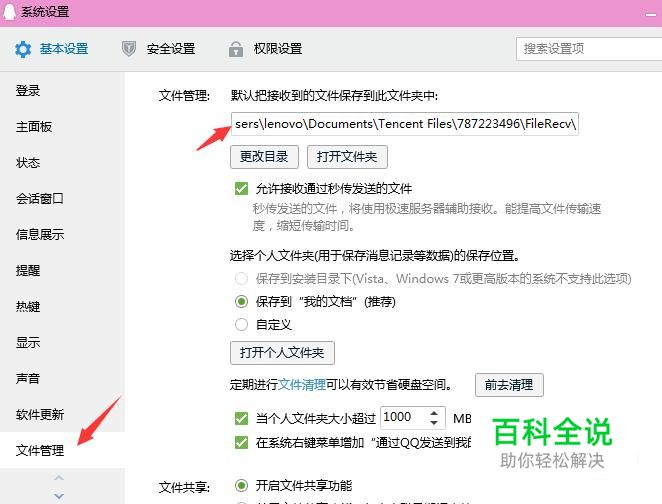Click the shield icon for 安全设置
The image size is (662, 504).
tap(129, 49)
